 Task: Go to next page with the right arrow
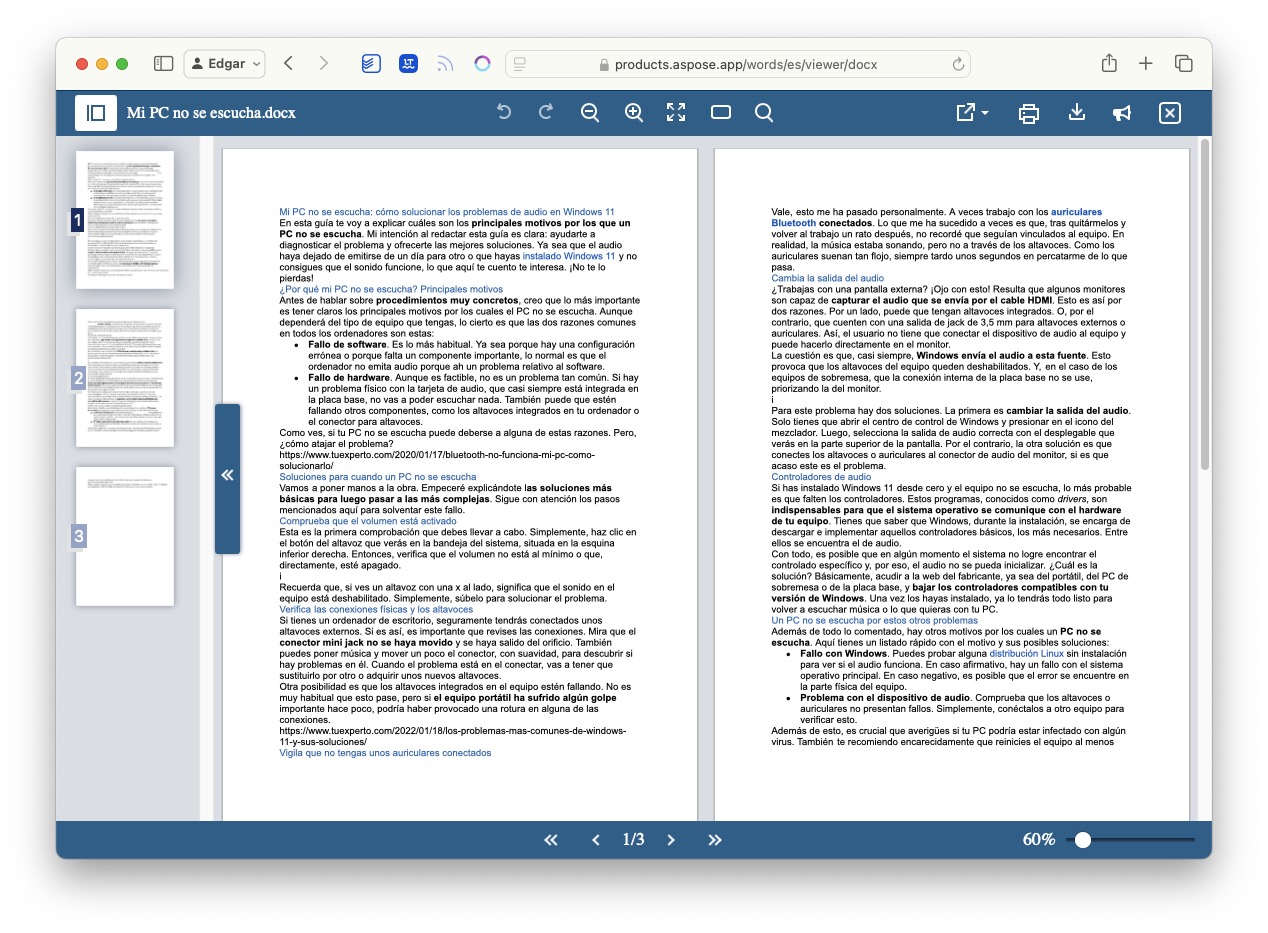(671, 840)
